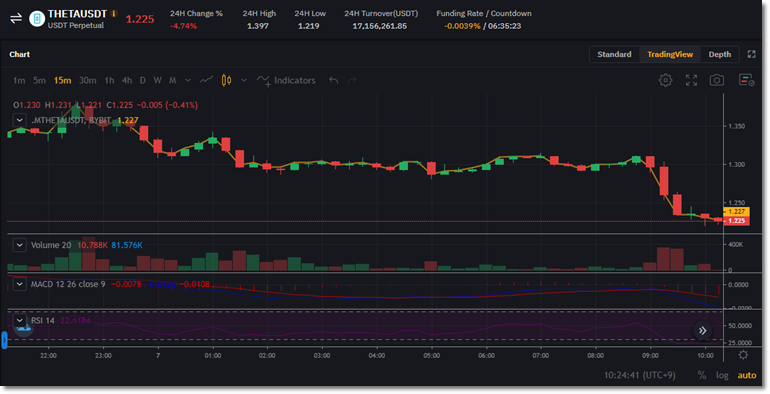Select the line chart style icon
Image resolution: width=770 pixels, height=394 pixels.
click(x=207, y=80)
